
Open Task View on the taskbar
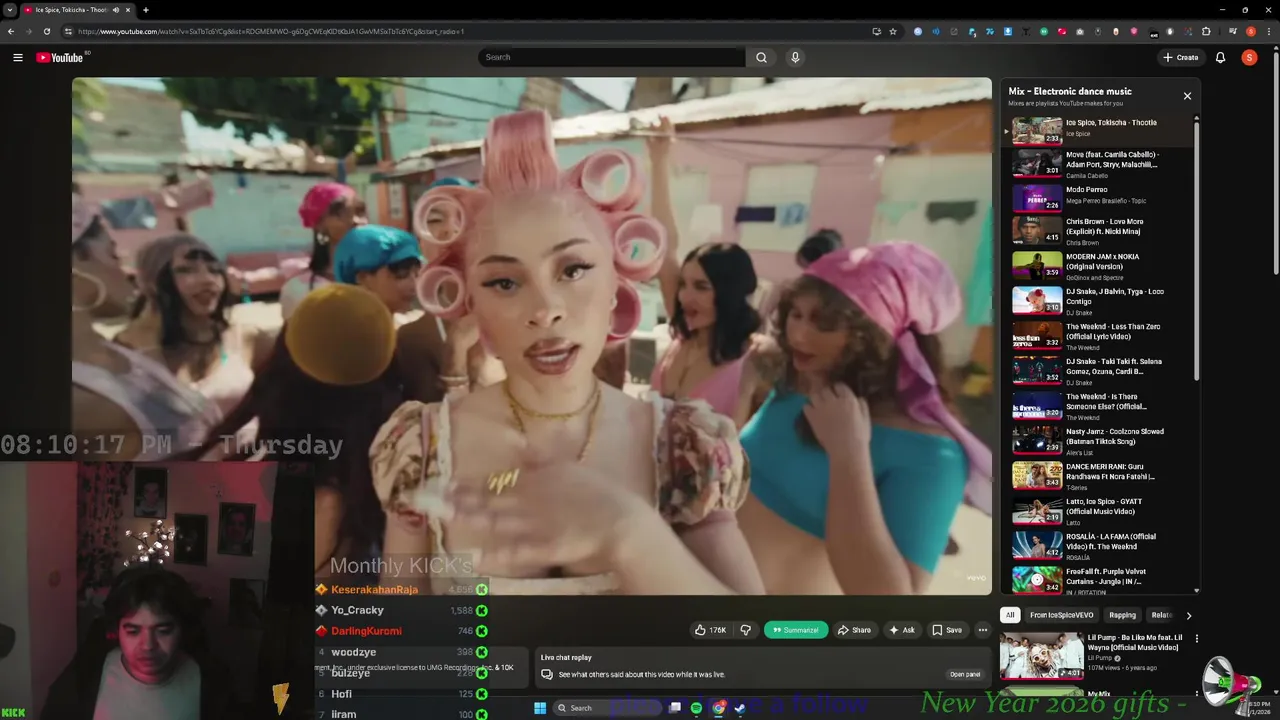coord(675,708)
